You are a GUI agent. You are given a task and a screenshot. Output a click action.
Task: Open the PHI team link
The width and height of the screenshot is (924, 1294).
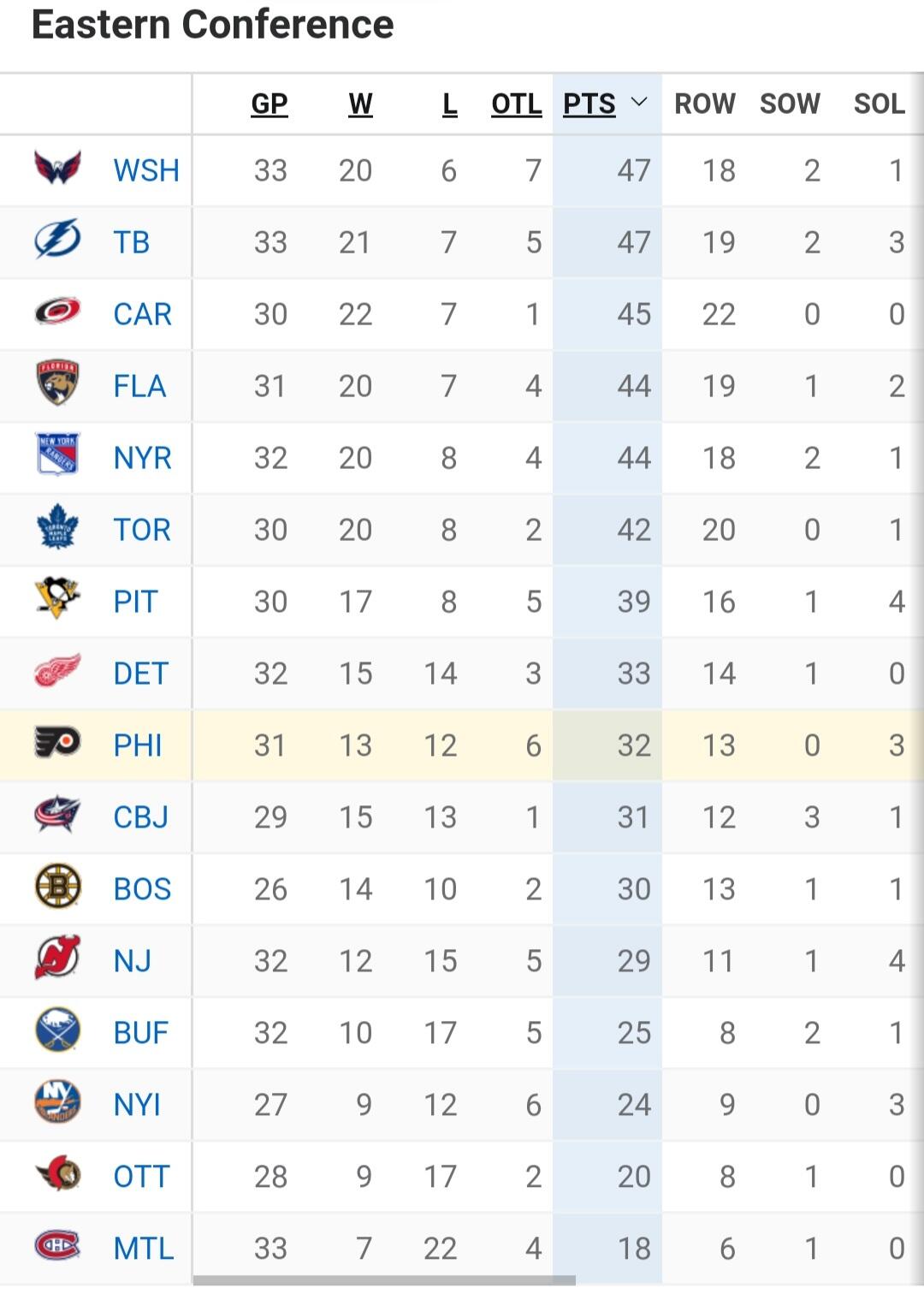[x=138, y=745]
